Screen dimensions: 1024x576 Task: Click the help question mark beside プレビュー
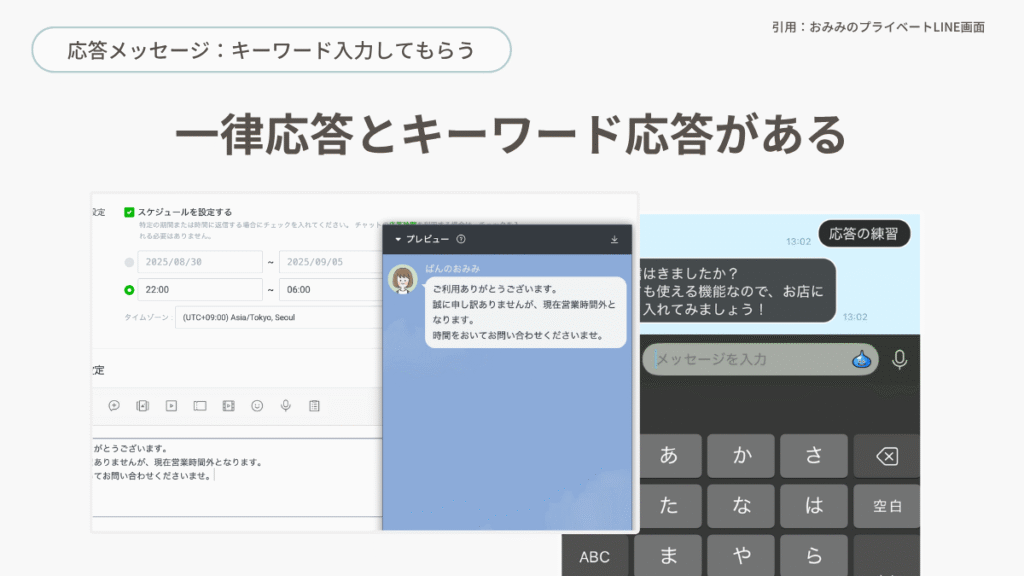point(461,240)
